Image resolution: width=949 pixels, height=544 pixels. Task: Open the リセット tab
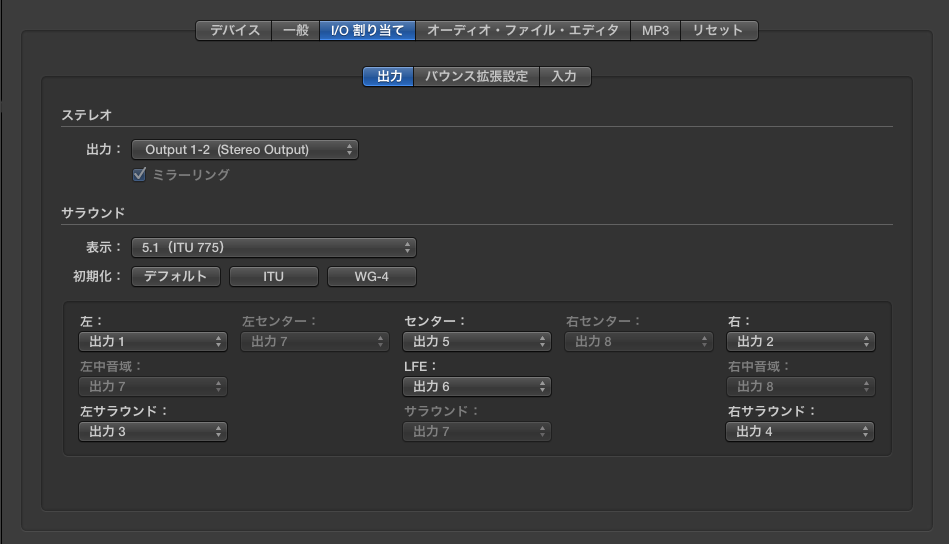(x=718, y=30)
